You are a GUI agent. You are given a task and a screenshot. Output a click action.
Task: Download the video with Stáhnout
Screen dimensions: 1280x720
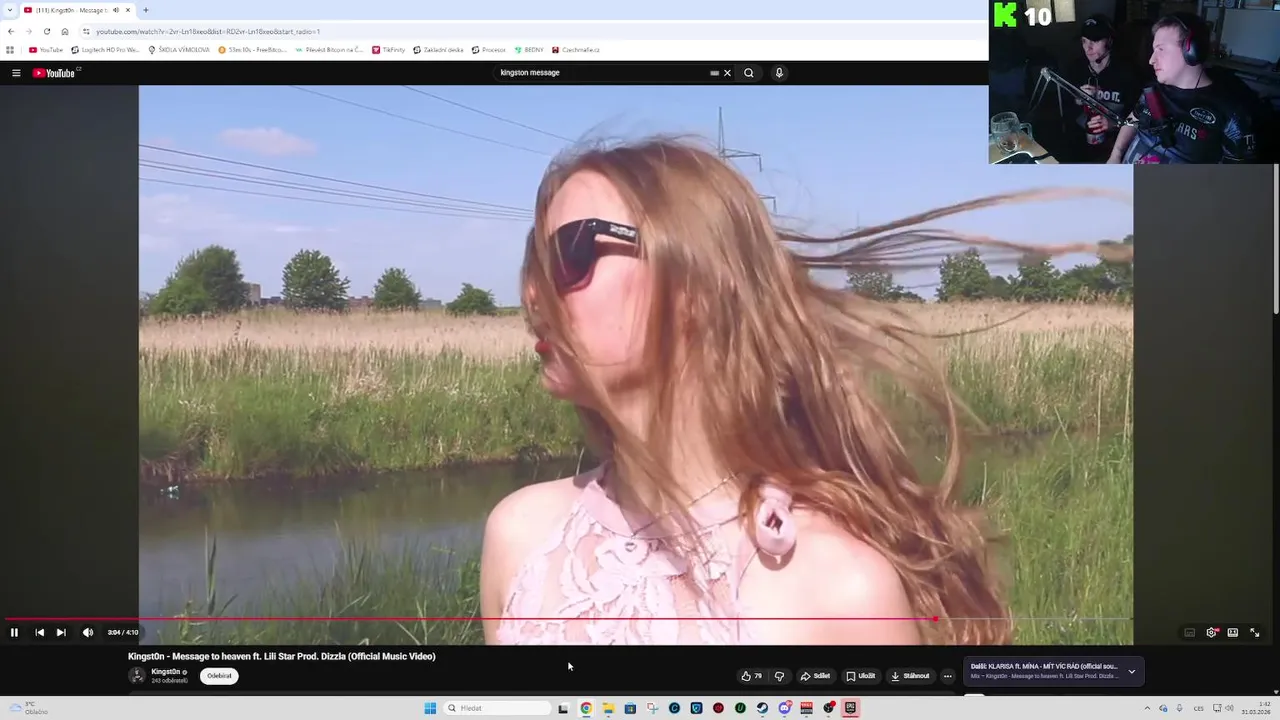point(909,676)
